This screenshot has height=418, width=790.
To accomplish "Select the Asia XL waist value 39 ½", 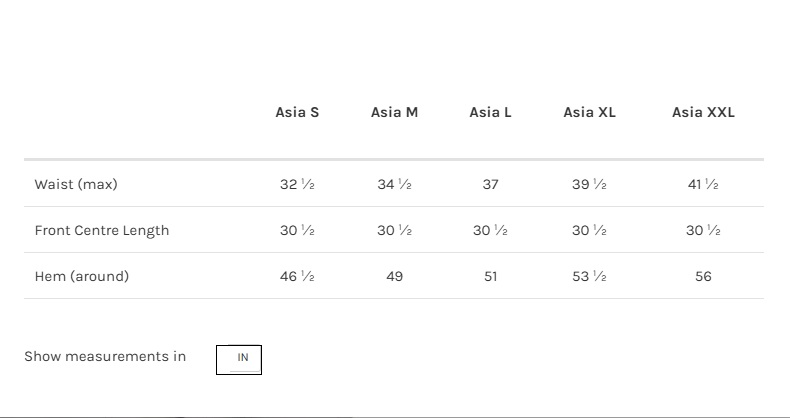I will (589, 185).
